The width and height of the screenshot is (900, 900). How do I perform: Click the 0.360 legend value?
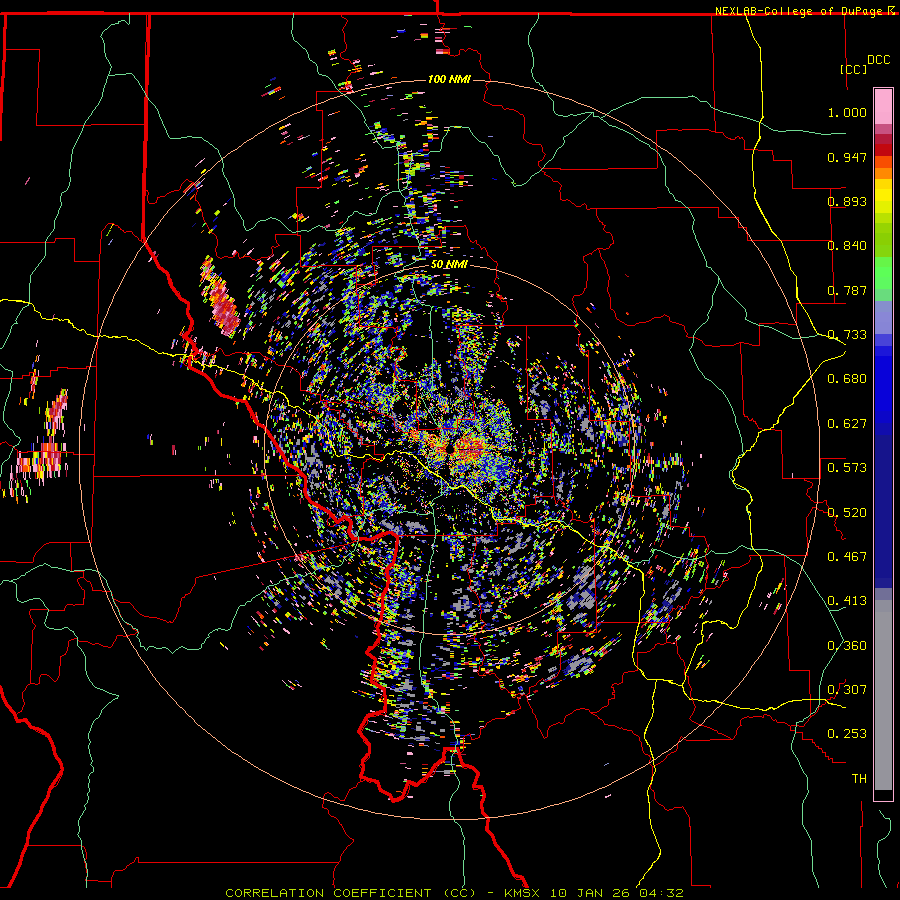pyautogui.click(x=847, y=646)
